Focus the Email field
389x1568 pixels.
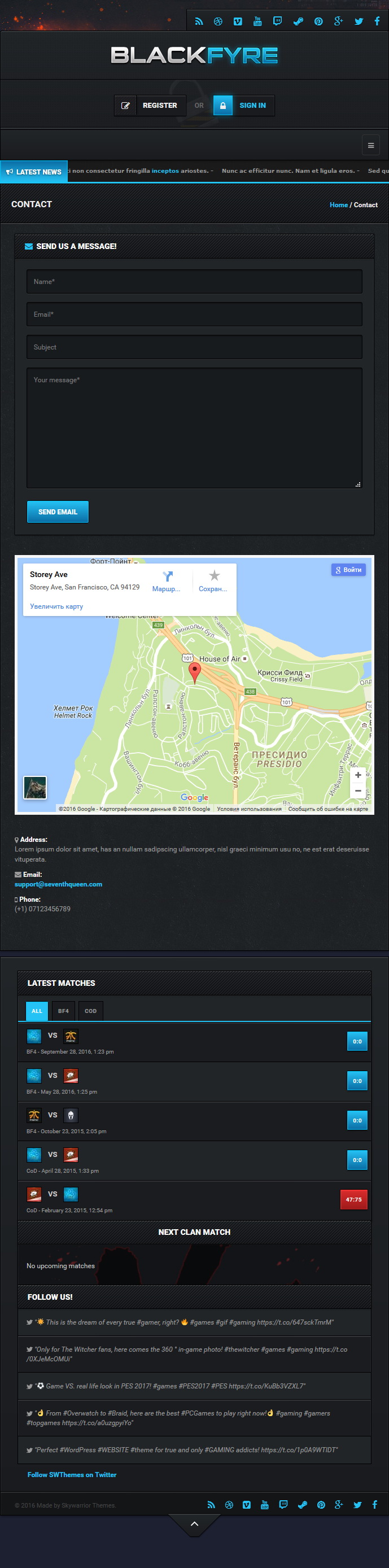[x=194, y=315]
